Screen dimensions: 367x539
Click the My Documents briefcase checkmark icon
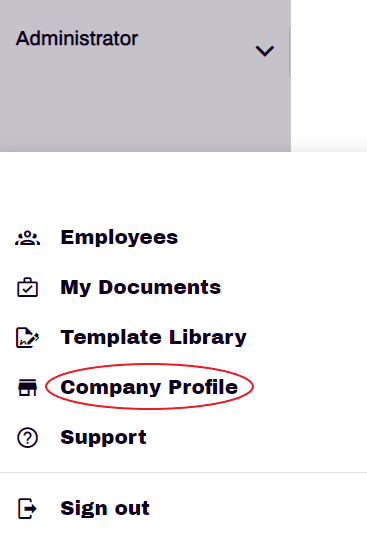click(x=27, y=287)
